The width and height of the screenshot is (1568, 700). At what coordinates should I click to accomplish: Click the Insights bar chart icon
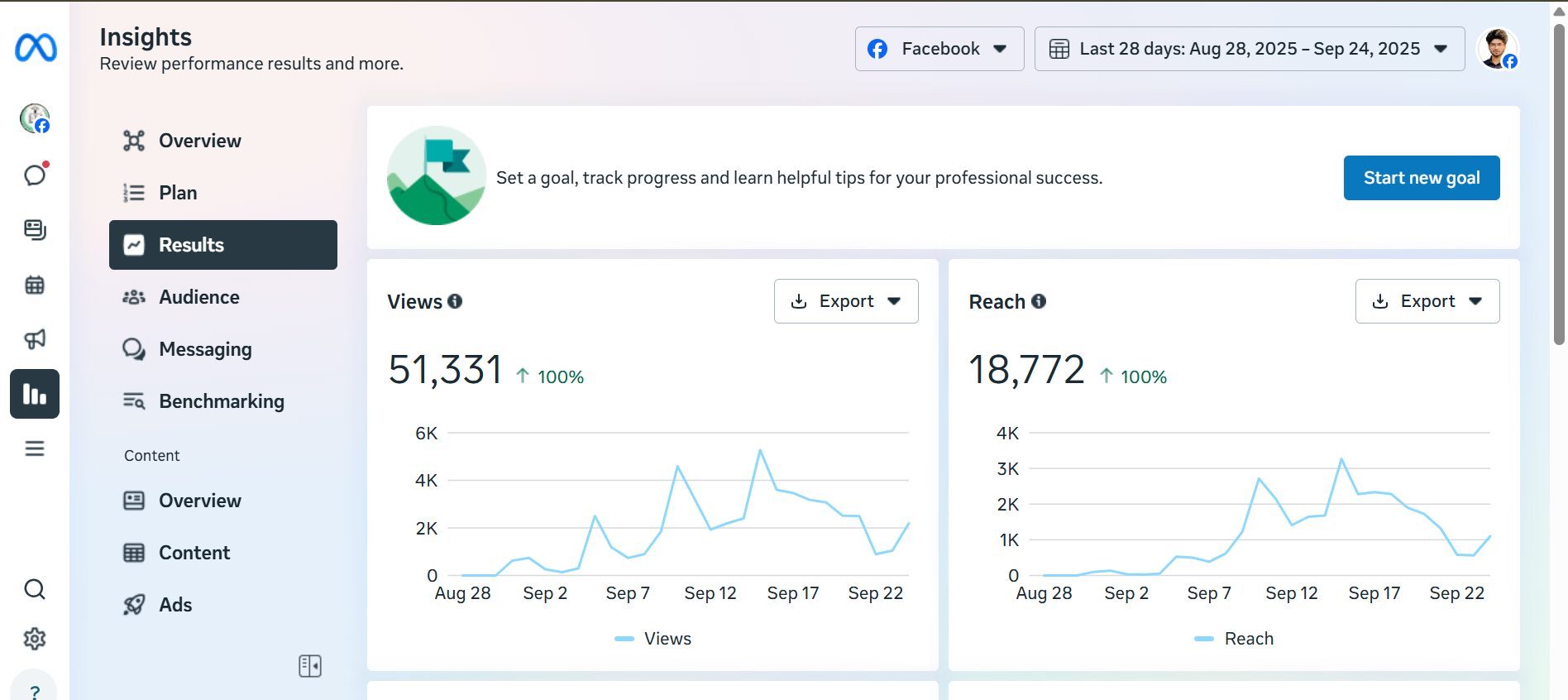click(35, 394)
